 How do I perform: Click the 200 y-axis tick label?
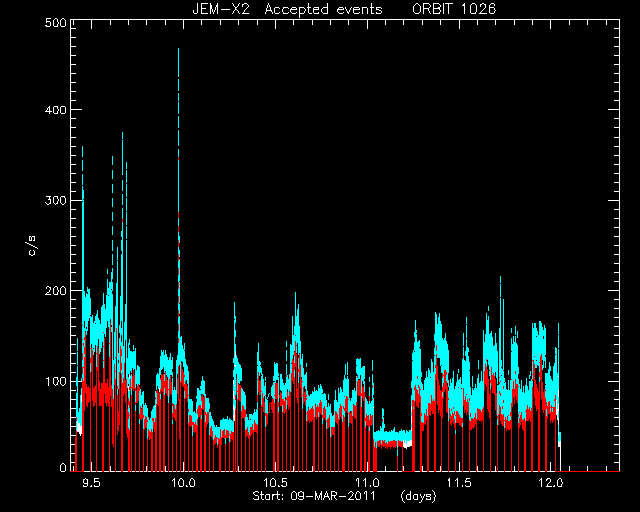pyautogui.click(x=56, y=291)
